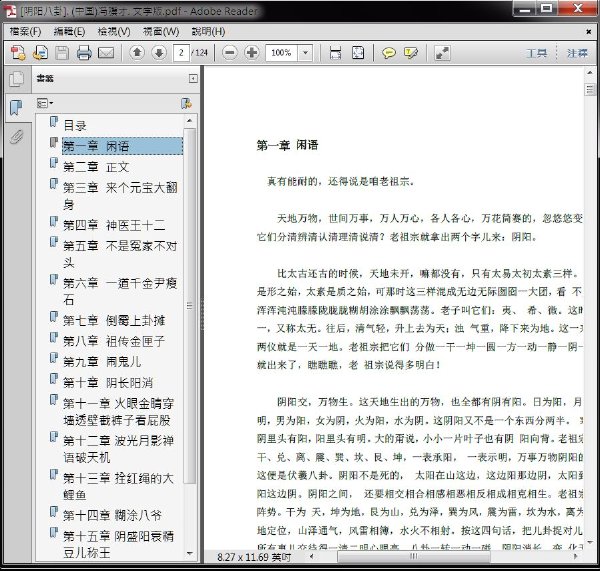600x571 pixels.
Task: Select bookmark 第五章 不是冤家不对头
Action: pyautogui.click(x=120, y=254)
